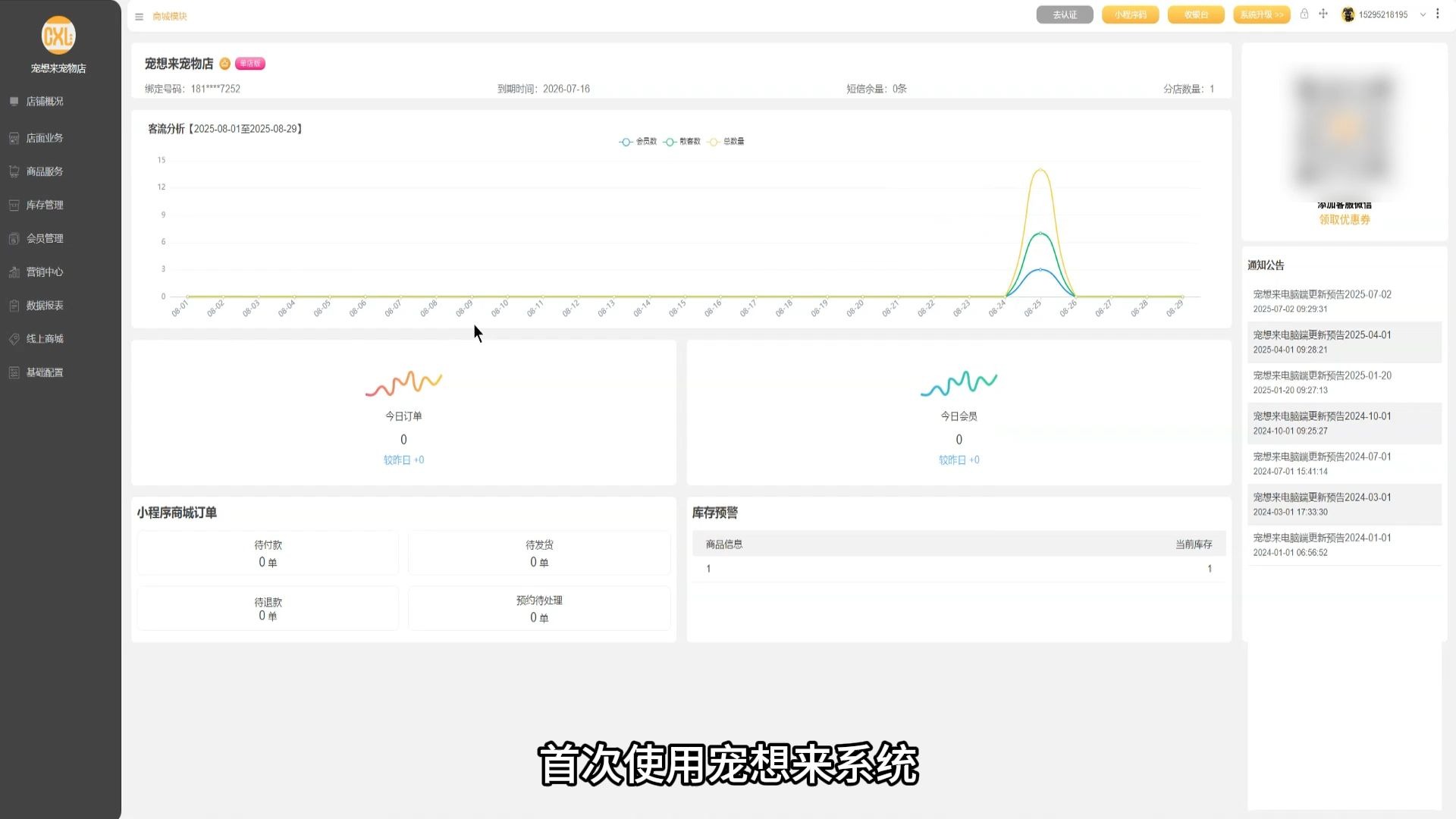The height and width of the screenshot is (819, 1456).
Task: Open the 待退款 orders card
Action: 268,608
